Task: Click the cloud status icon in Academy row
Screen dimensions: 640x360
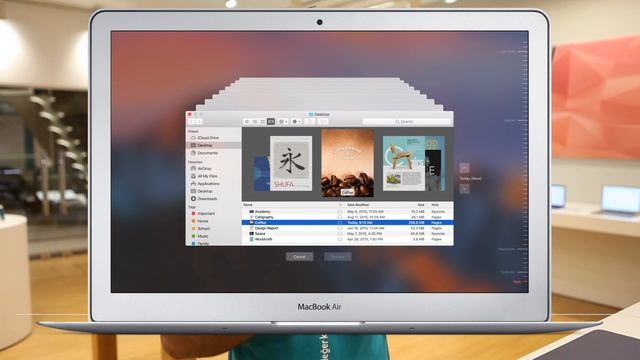Action: (340, 212)
